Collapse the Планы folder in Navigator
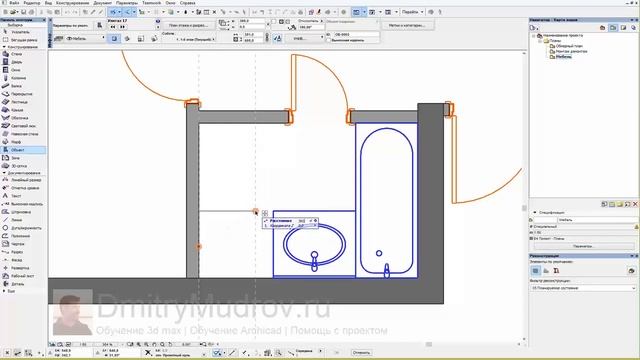The height and width of the screenshot is (360, 640). [540, 41]
